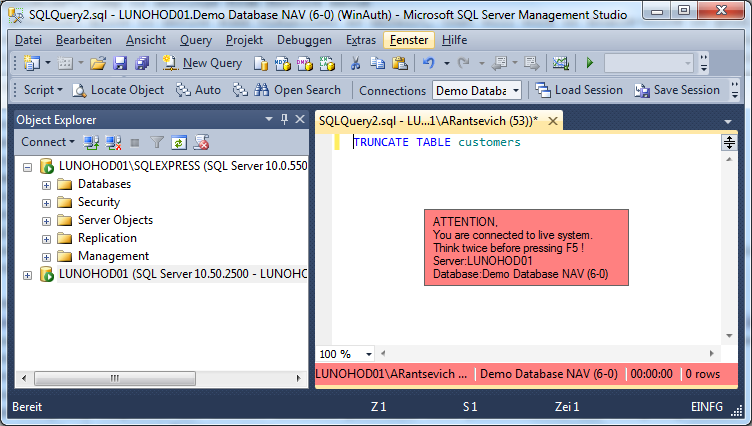Image resolution: width=752 pixels, height=426 pixels.
Task: Close the SQLQuery2.sql tab
Action: pyautogui.click(x=553, y=121)
